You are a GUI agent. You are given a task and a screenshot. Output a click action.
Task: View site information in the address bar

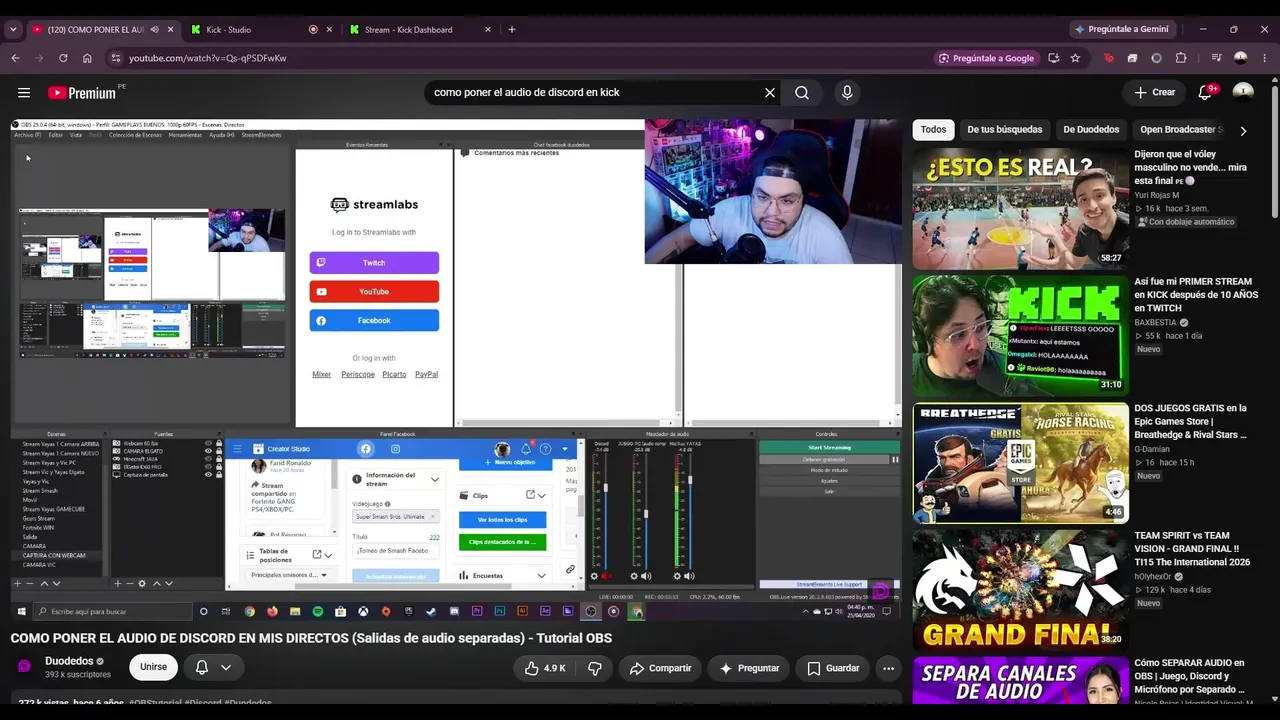click(x=116, y=58)
